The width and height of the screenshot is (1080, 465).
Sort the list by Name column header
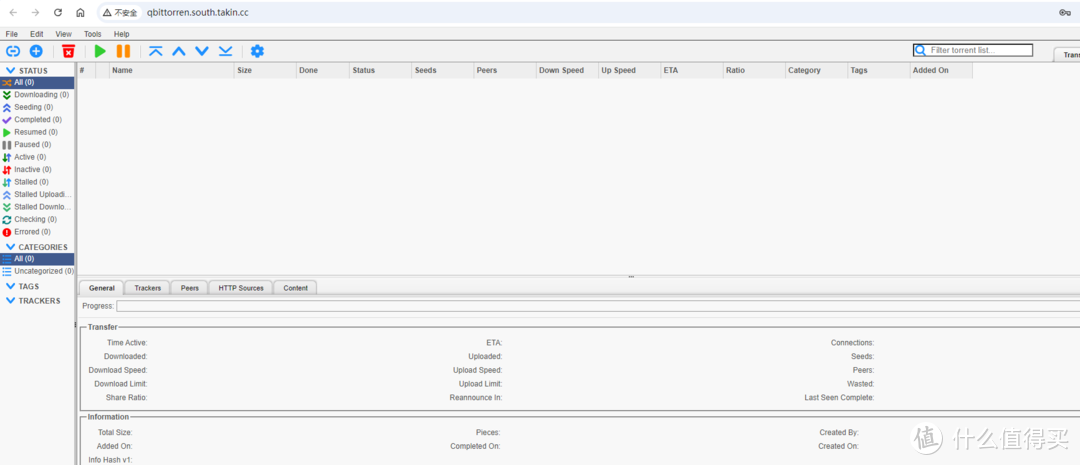point(170,70)
